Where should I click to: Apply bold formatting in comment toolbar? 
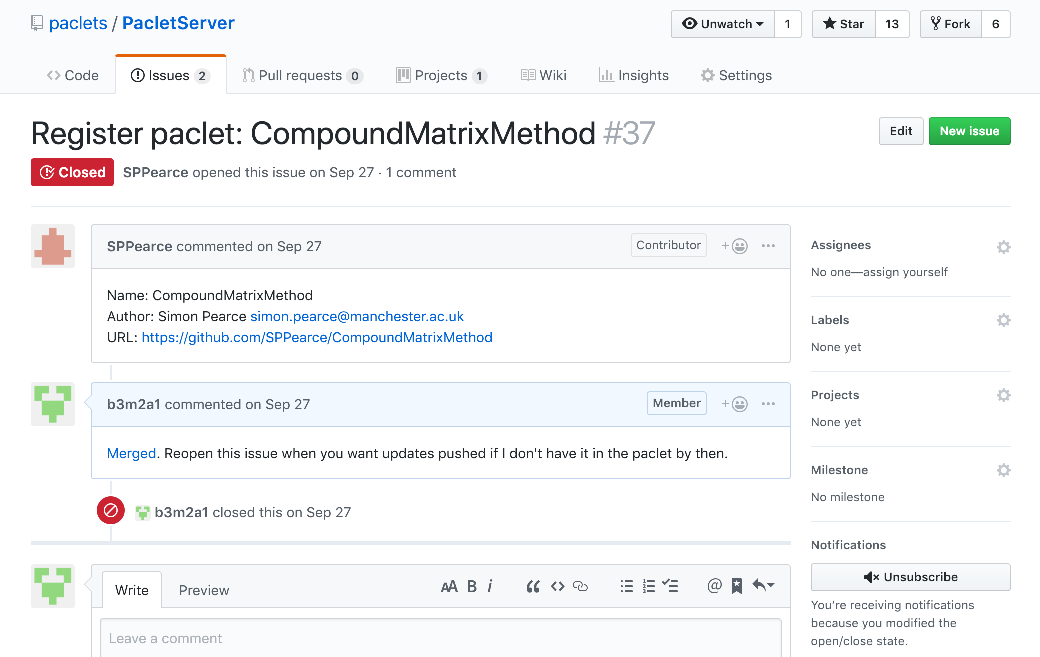coord(472,586)
